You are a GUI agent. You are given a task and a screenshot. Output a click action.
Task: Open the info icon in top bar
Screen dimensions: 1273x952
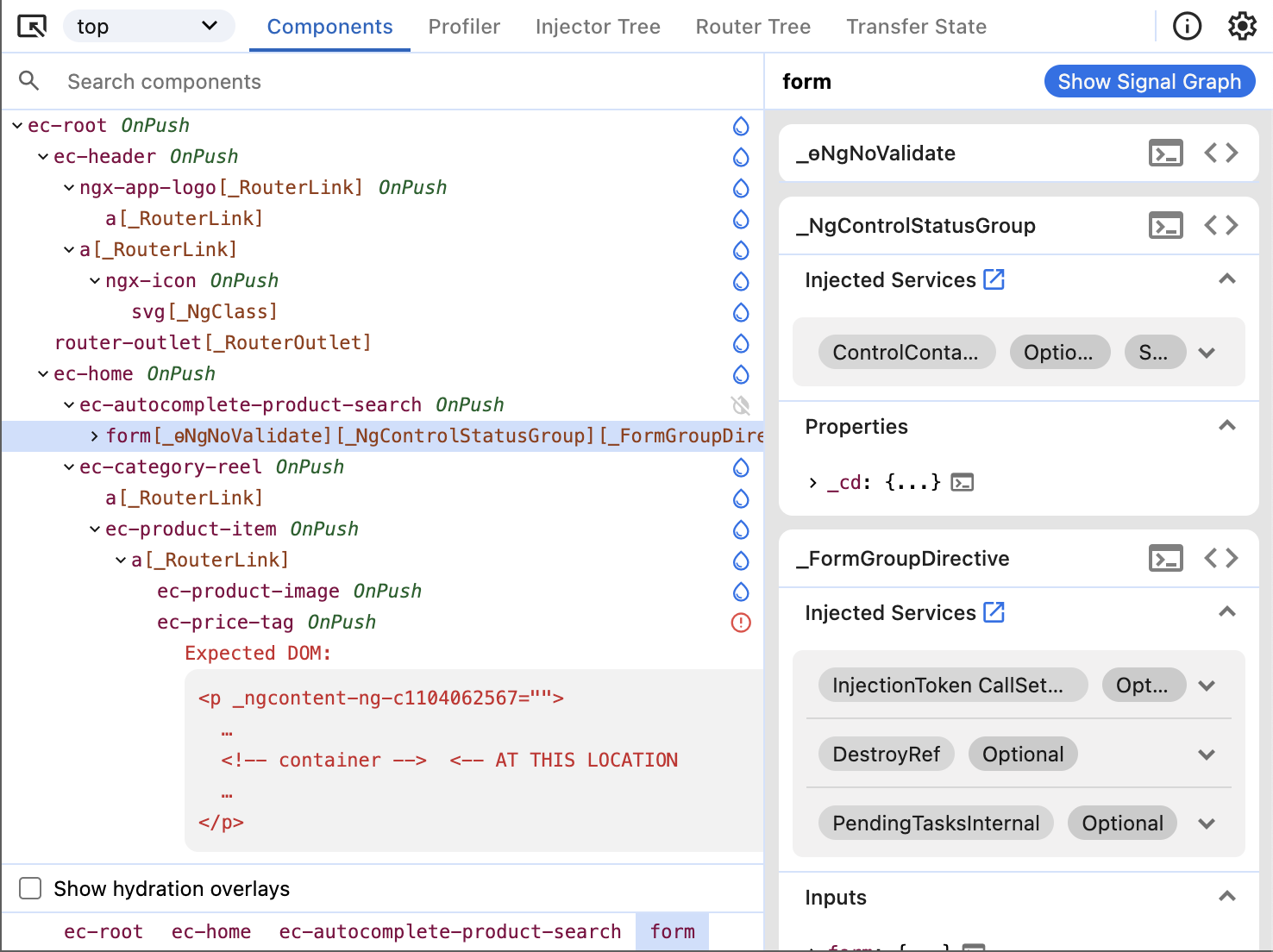1187,27
